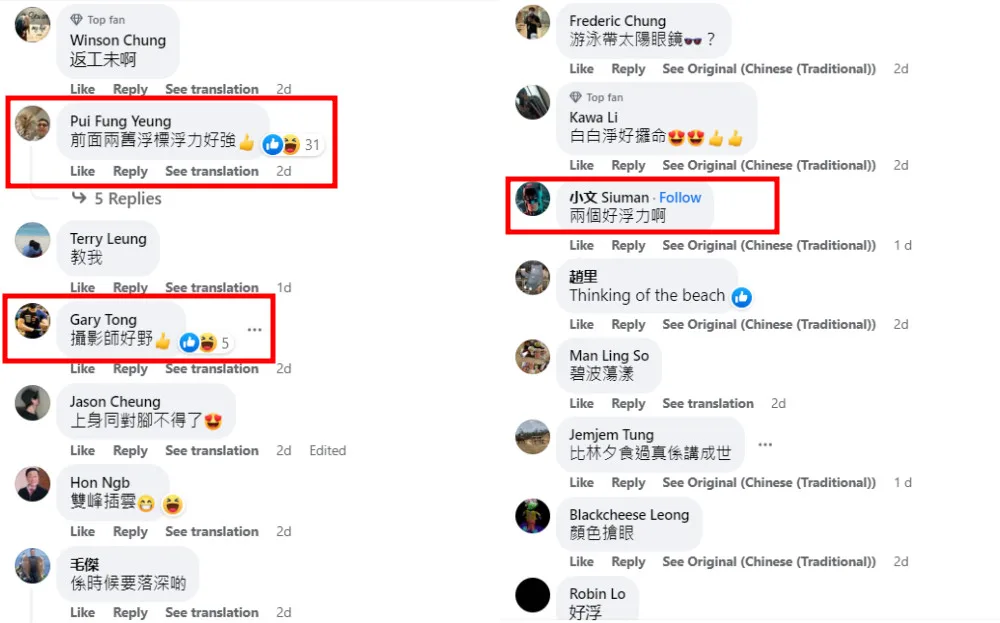Like Man Ling So's comment
Screen dimensions: 1000x623
581,404
